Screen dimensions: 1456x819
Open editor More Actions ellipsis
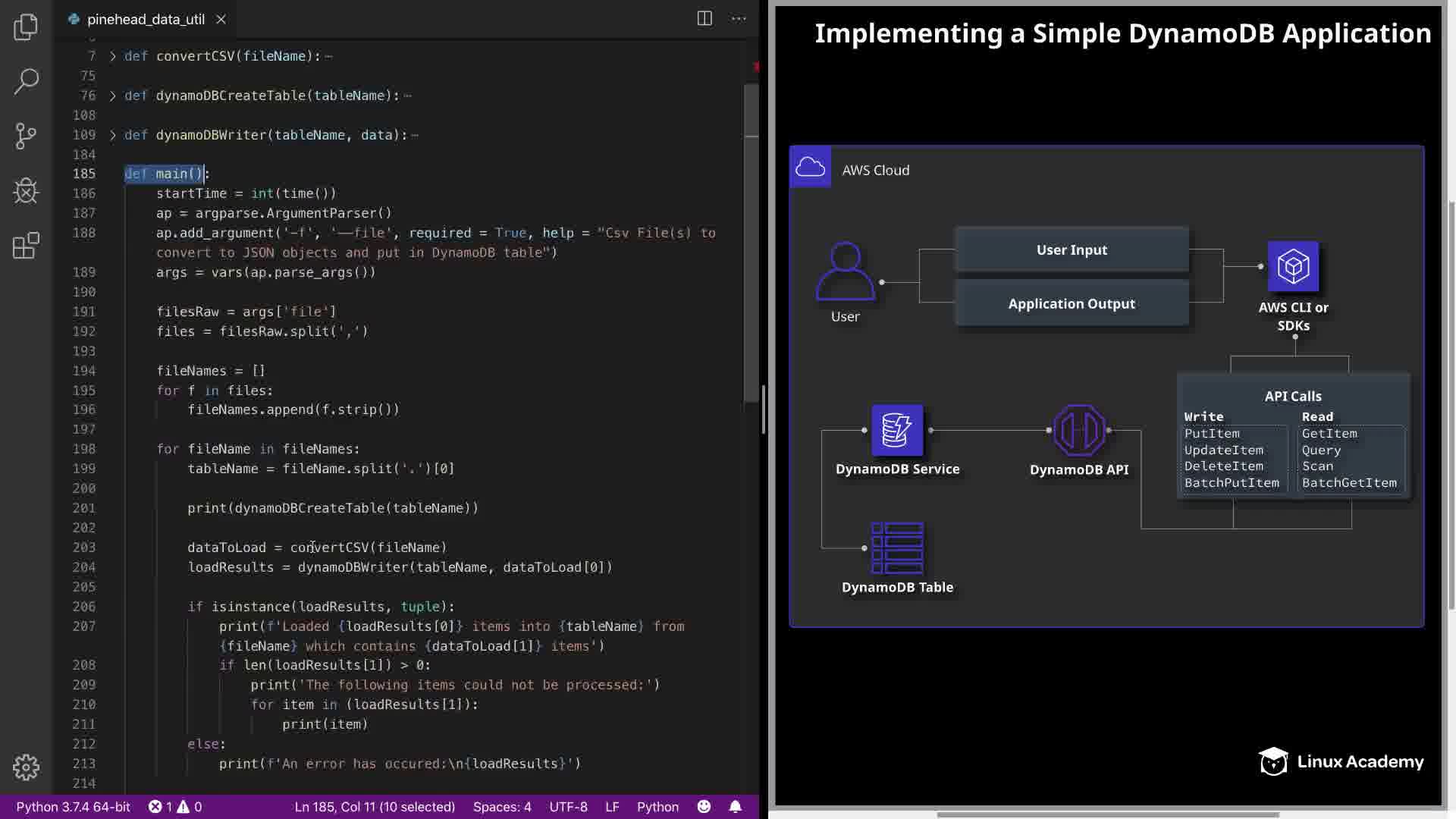[x=739, y=19]
